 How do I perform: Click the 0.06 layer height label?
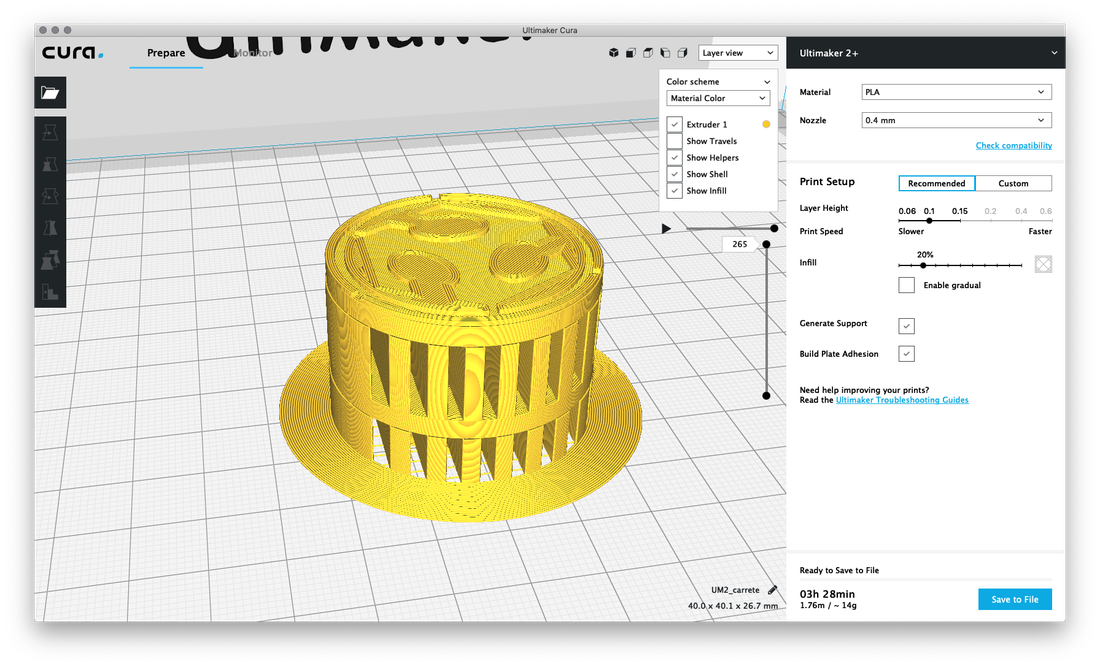[906, 211]
